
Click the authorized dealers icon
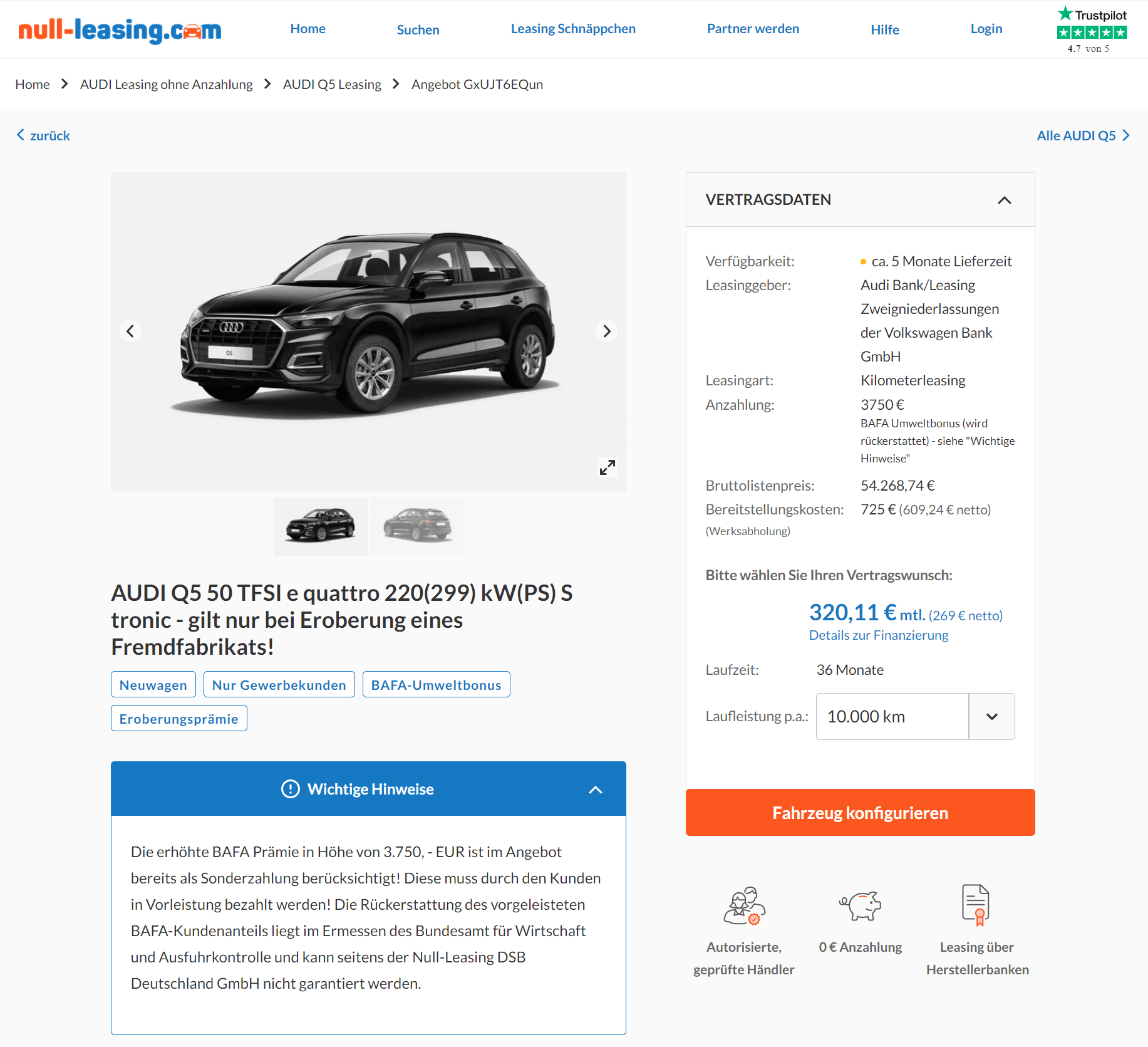coord(744,905)
